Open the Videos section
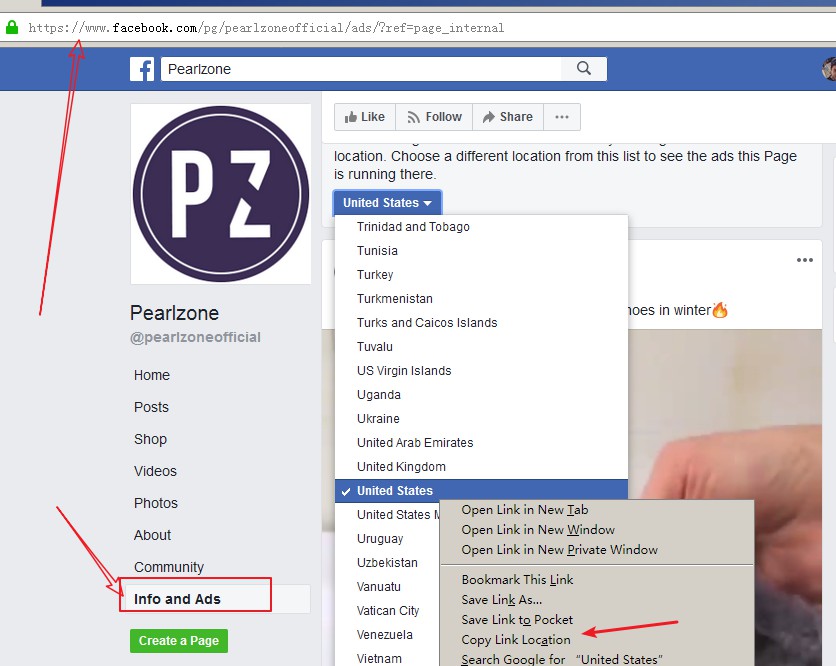 point(155,471)
